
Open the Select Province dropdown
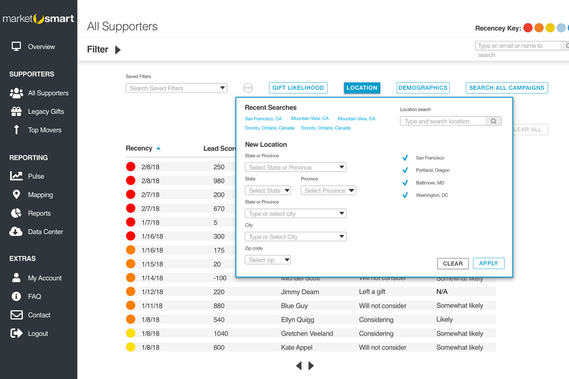click(328, 190)
